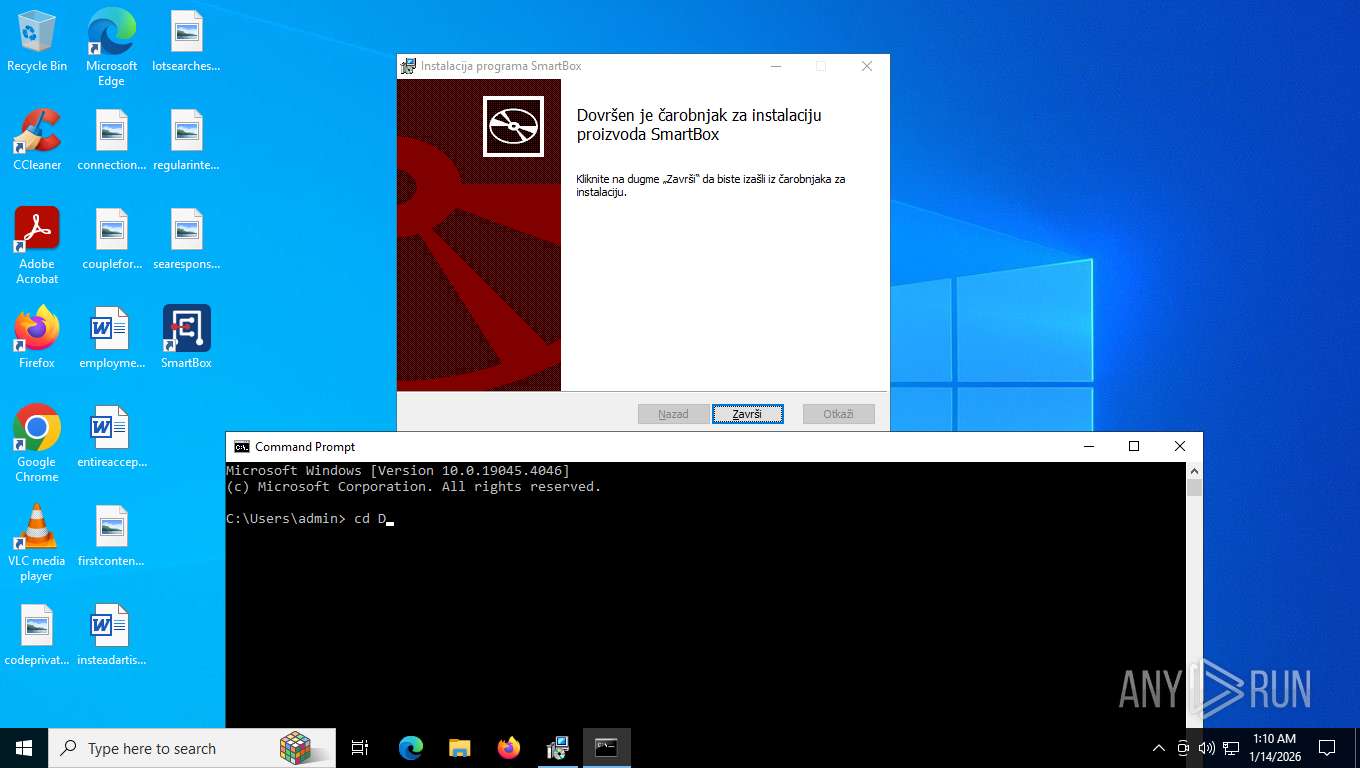The height and width of the screenshot is (768, 1360).
Task: Close the Command Prompt window
Action: coord(1180,447)
